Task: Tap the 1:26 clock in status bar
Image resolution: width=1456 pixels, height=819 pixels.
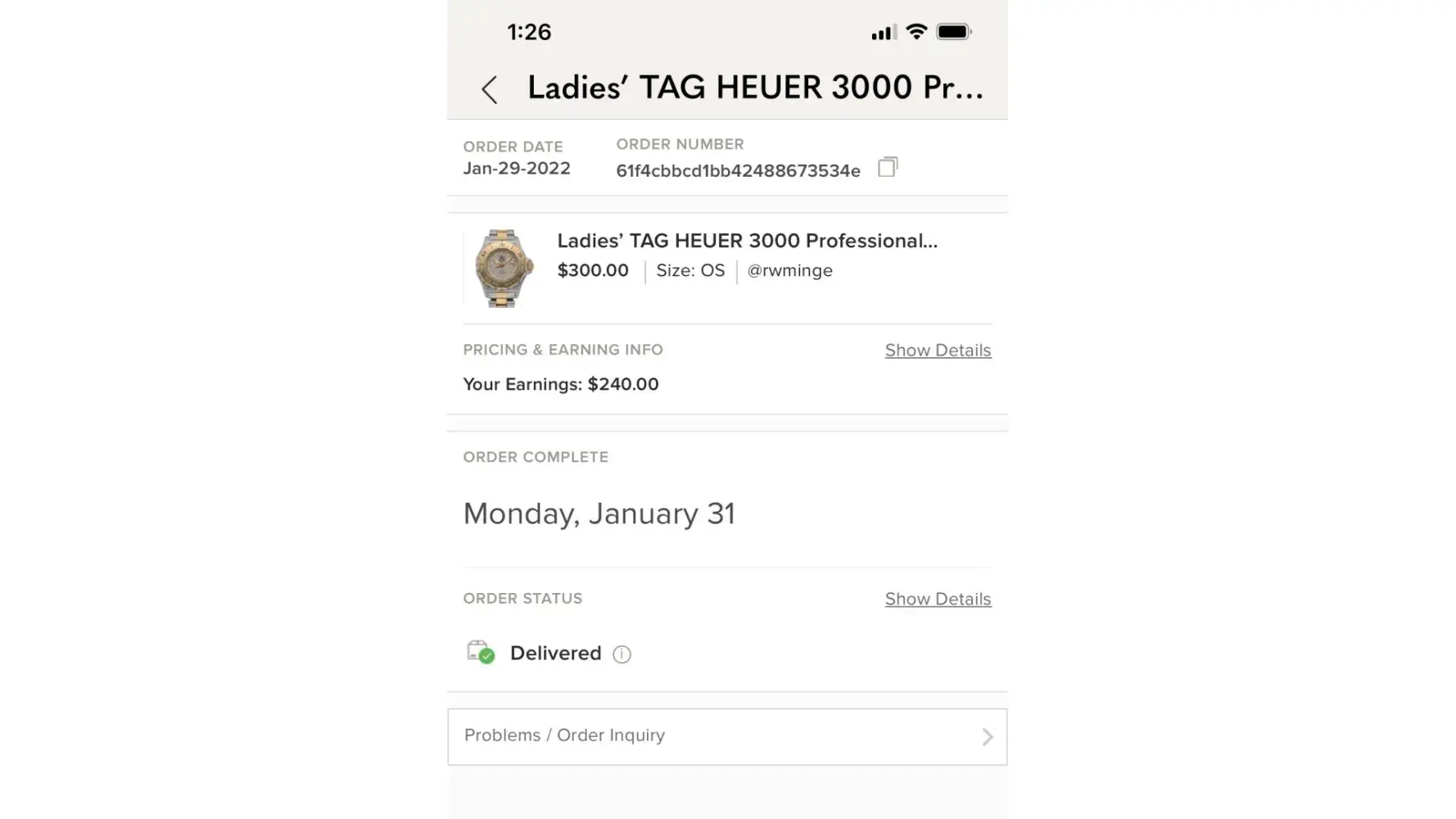Action: pos(529,32)
